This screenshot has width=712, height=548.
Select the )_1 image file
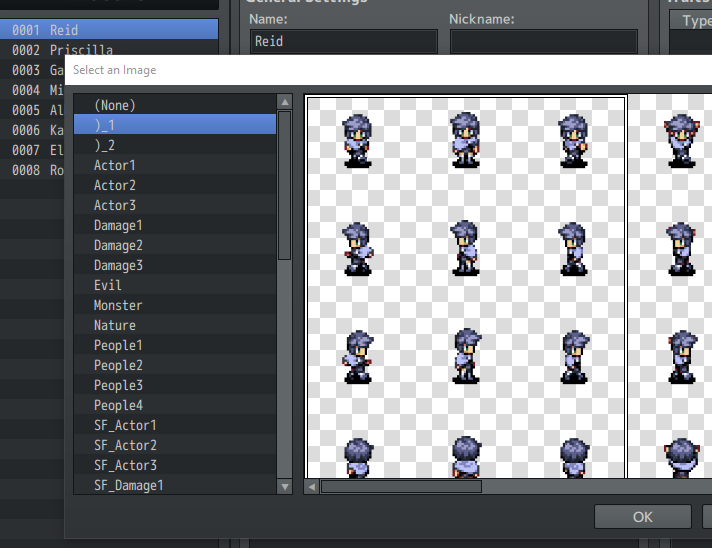175,125
